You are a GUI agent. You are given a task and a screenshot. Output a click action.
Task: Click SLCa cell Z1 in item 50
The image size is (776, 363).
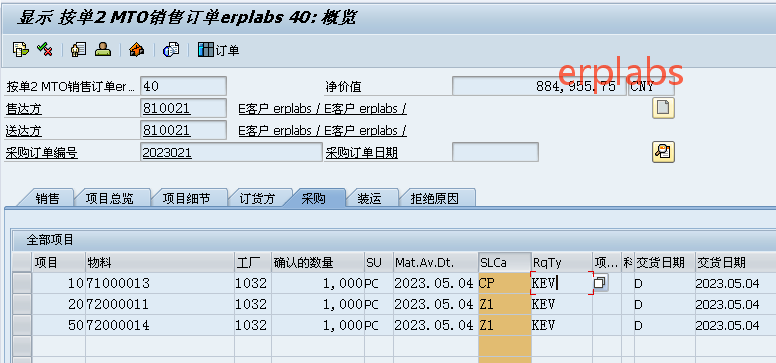505,325
